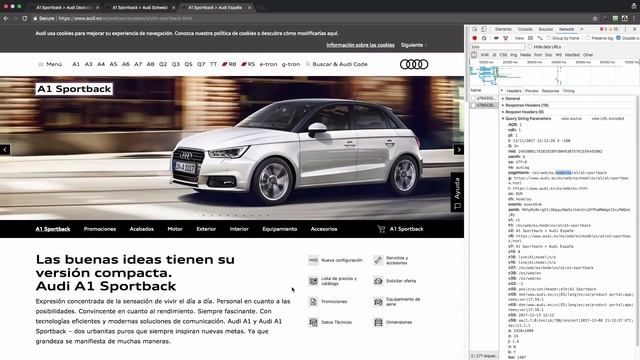Click the Solicitar oferta icon
Viewport: 640px width, 360px height.
(x=378, y=281)
